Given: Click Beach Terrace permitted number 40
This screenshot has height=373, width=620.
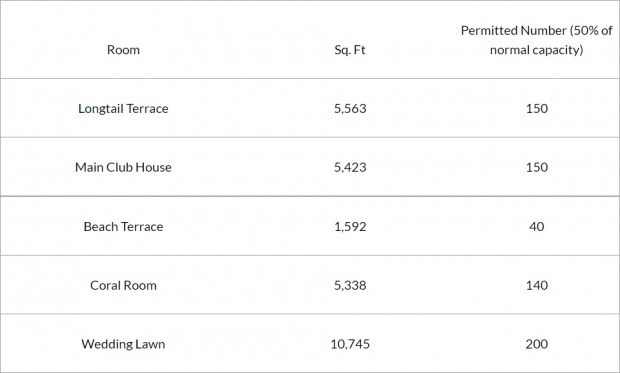Looking at the screenshot, I should [x=537, y=227].
